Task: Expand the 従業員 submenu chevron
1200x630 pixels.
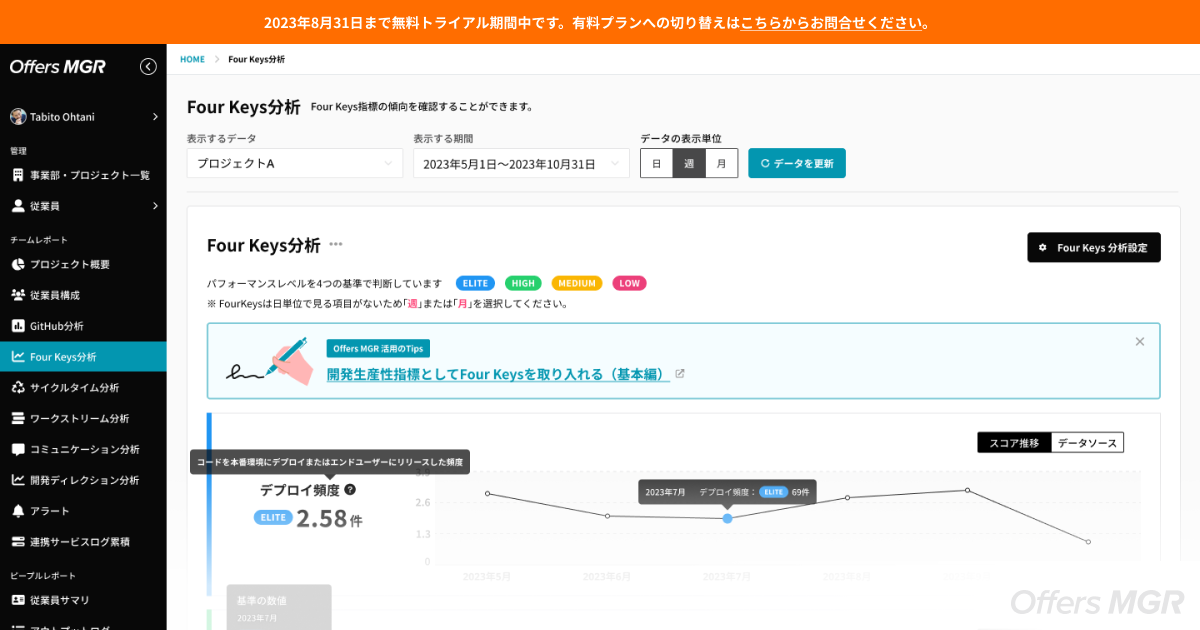Action: pyautogui.click(x=155, y=206)
